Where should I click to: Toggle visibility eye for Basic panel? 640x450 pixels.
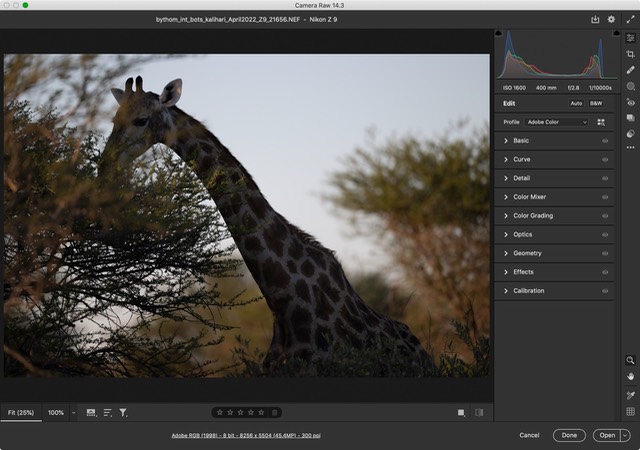605,141
